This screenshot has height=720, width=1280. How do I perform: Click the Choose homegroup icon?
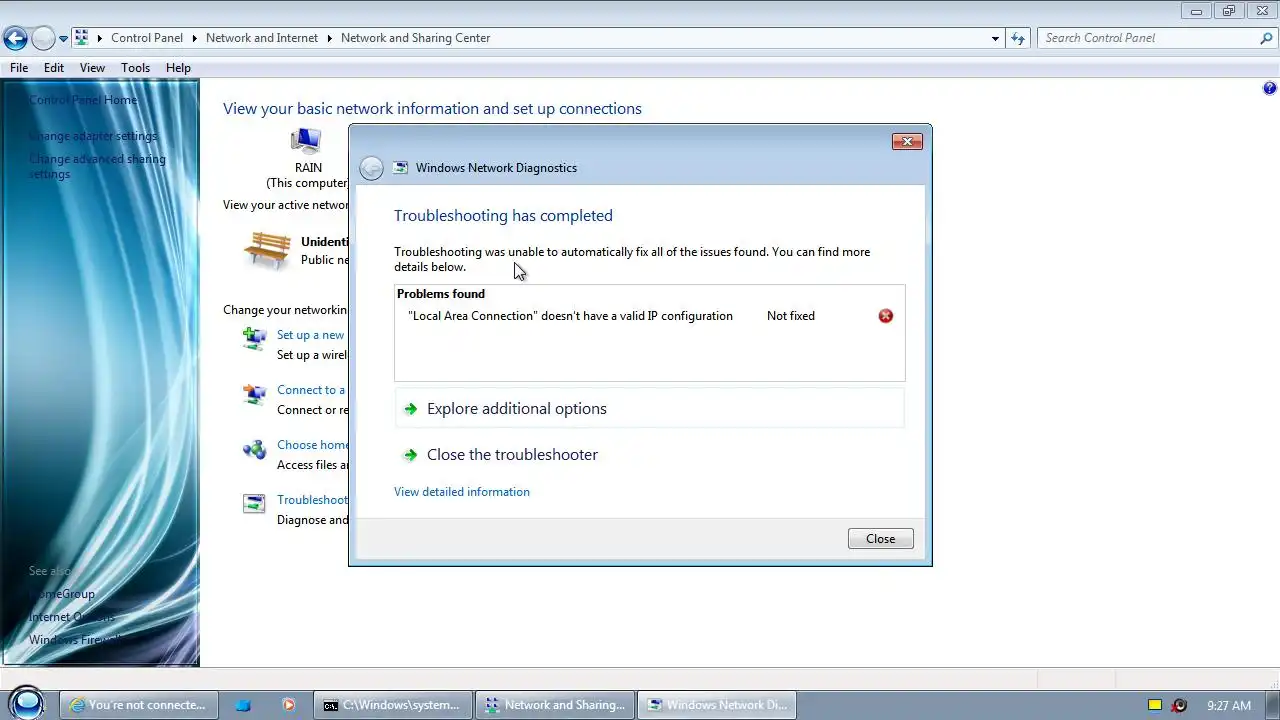pos(255,450)
